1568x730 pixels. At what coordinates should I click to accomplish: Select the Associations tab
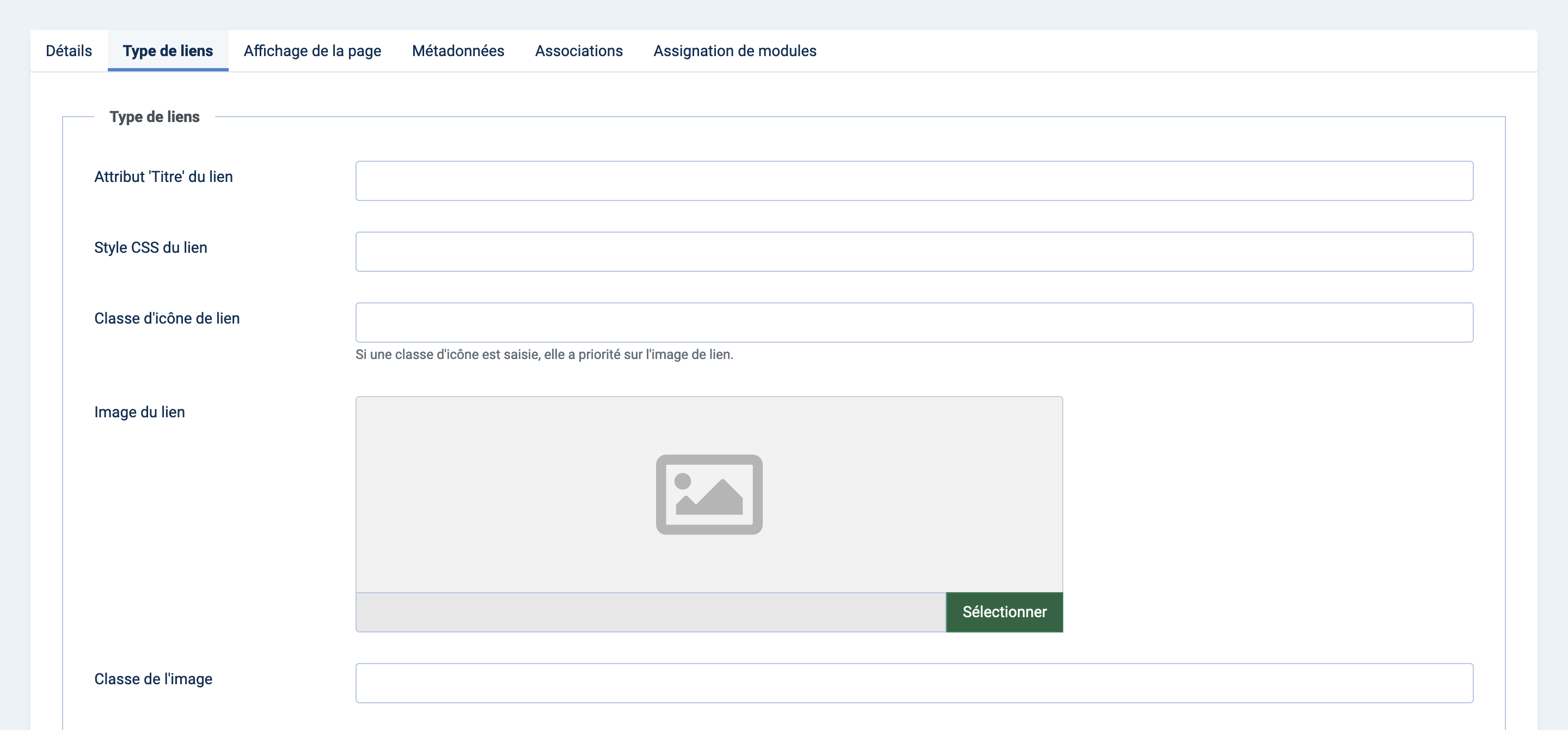(578, 51)
